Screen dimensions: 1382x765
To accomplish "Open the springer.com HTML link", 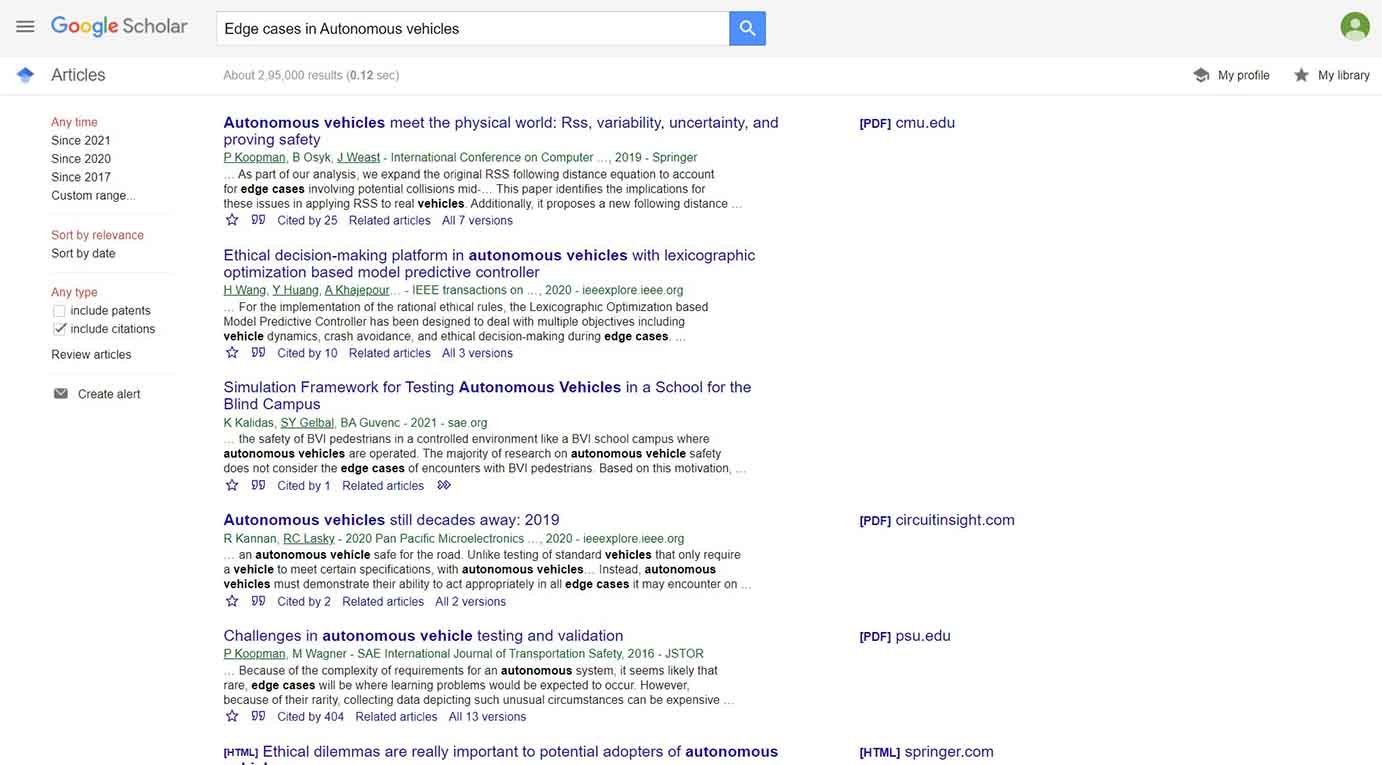I will (926, 752).
